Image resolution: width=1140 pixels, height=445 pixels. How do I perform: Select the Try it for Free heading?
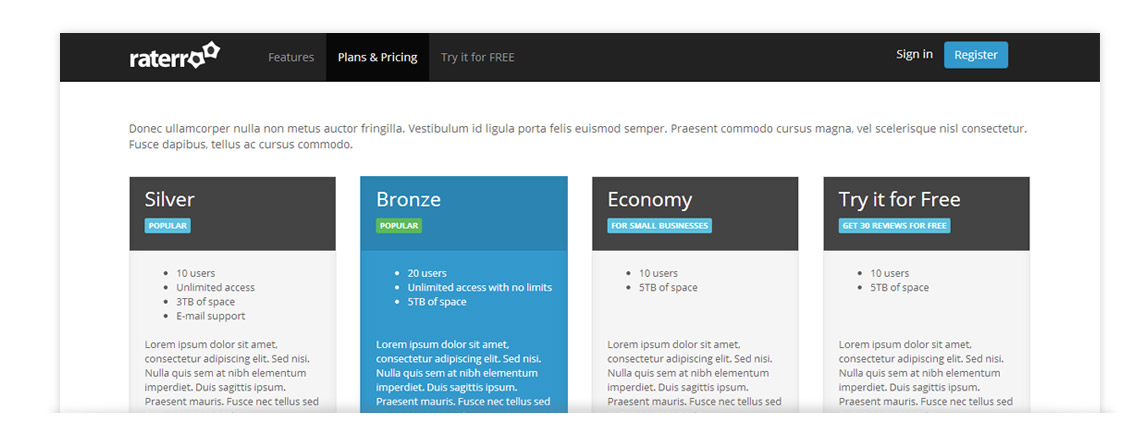click(x=899, y=200)
